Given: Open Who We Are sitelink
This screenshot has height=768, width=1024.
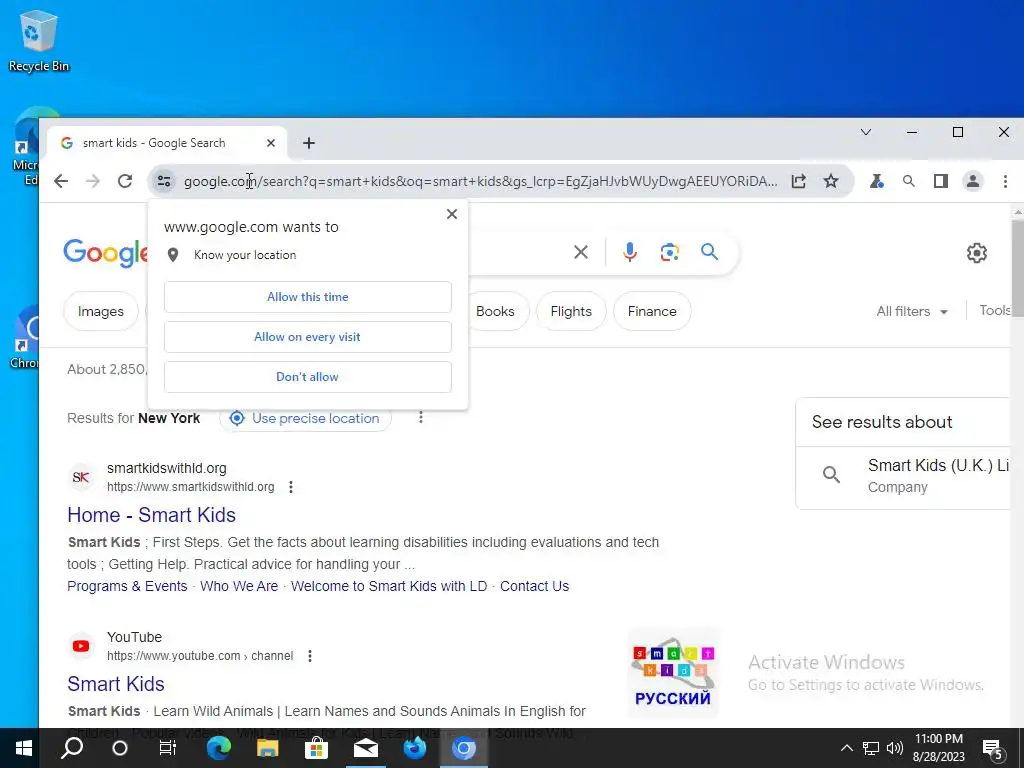Looking at the screenshot, I should coord(239,586).
